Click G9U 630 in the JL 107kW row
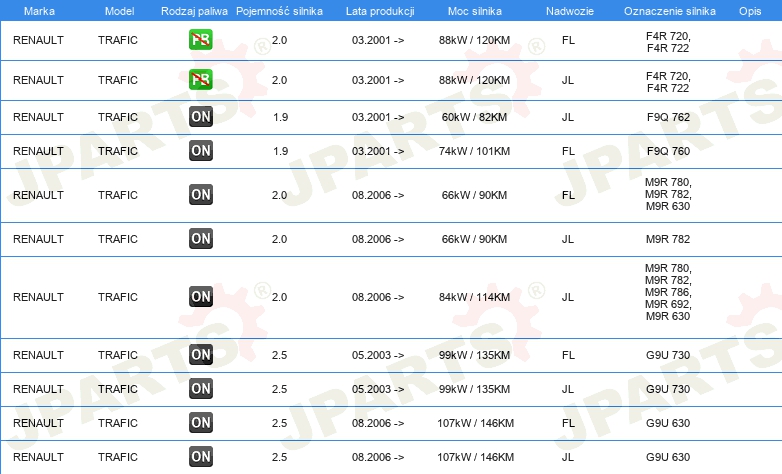782x474 pixels. point(668,457)
